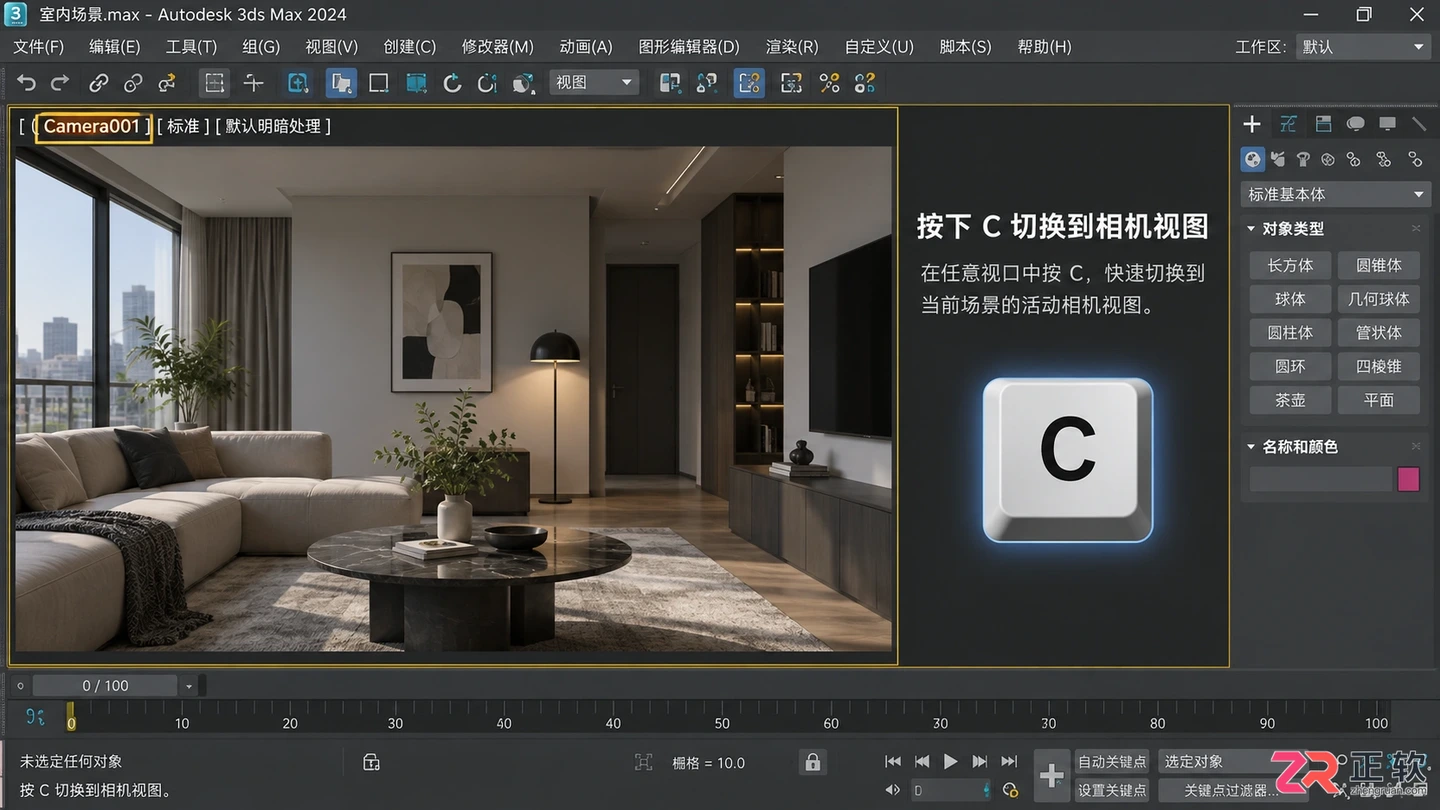Open the 脚本(S) menu

(965, 47)
